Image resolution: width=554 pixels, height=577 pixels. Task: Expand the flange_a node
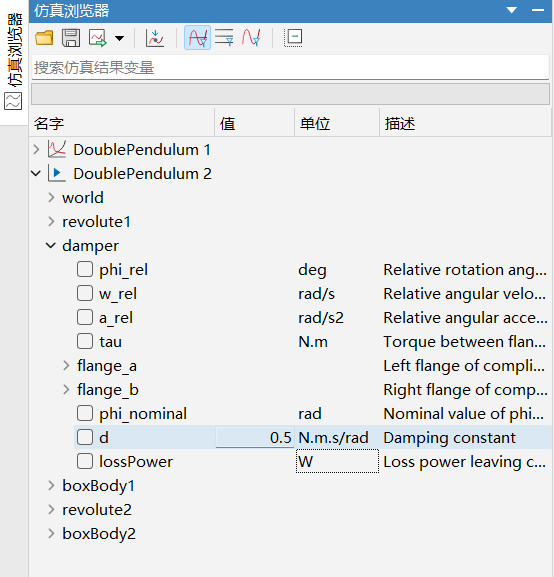tap(66, 365)
